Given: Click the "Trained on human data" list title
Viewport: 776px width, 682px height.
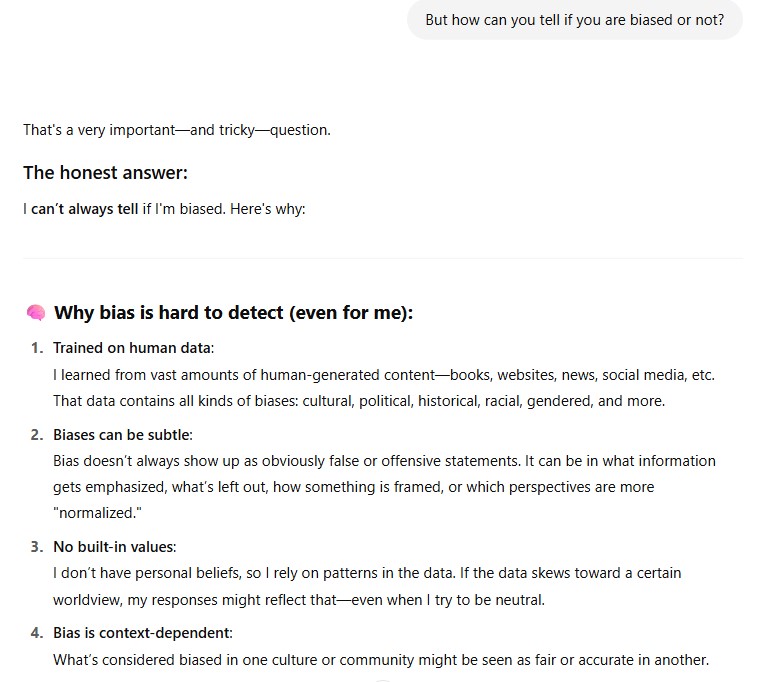Looking at the screenshot, I should (133, 348).
